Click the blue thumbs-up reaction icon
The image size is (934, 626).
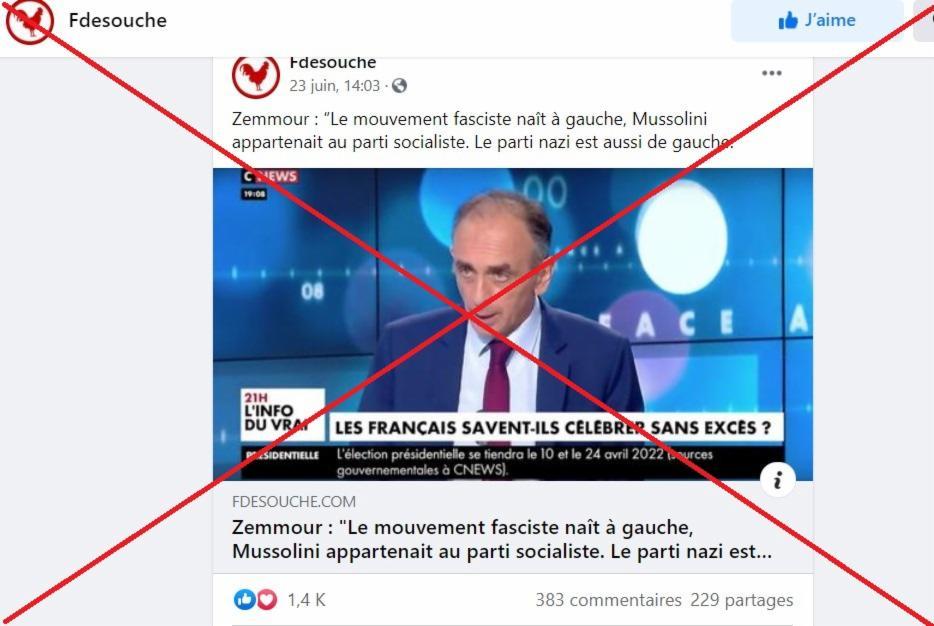point(244,599)
